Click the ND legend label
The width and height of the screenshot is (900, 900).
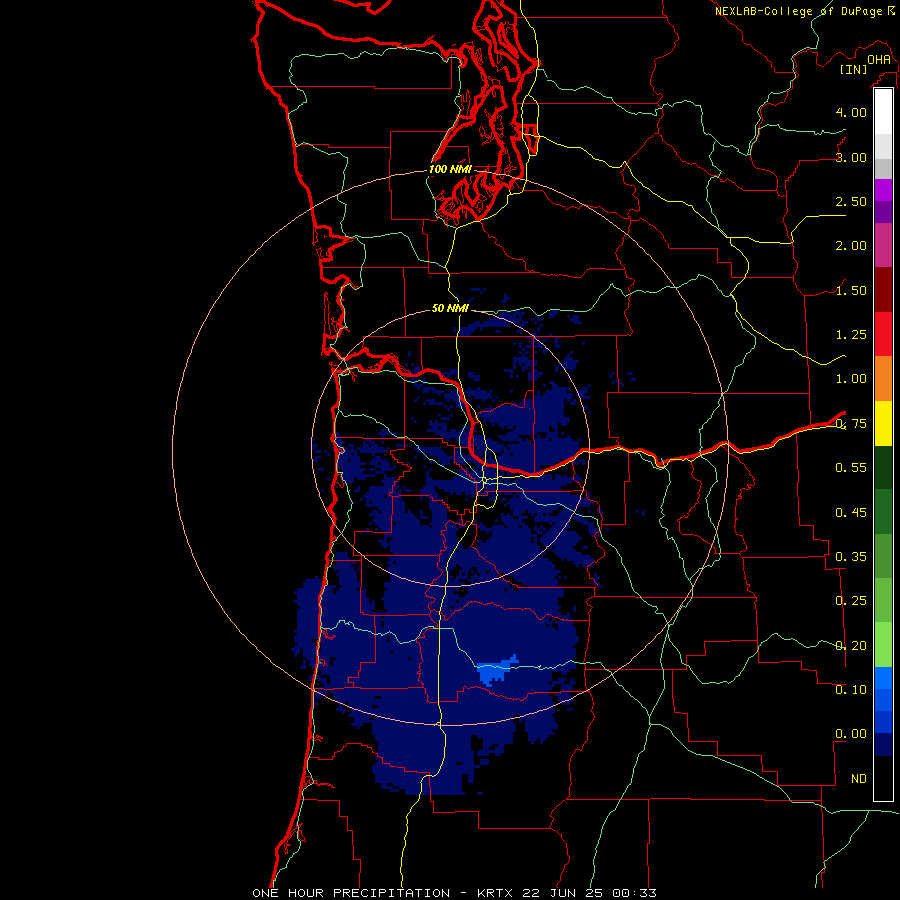pos(859,779)
